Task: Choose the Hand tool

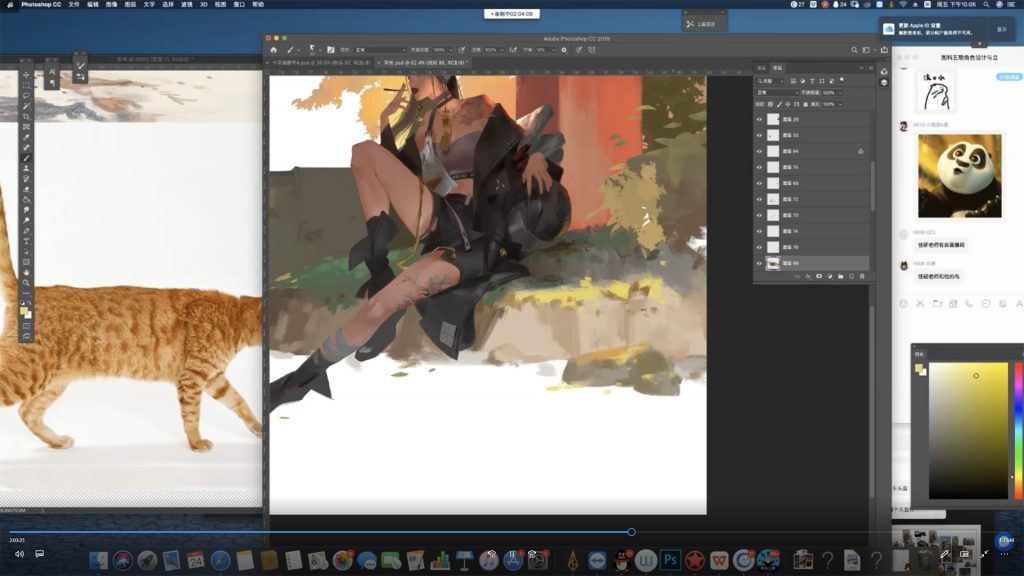Action: pos(27,272)
